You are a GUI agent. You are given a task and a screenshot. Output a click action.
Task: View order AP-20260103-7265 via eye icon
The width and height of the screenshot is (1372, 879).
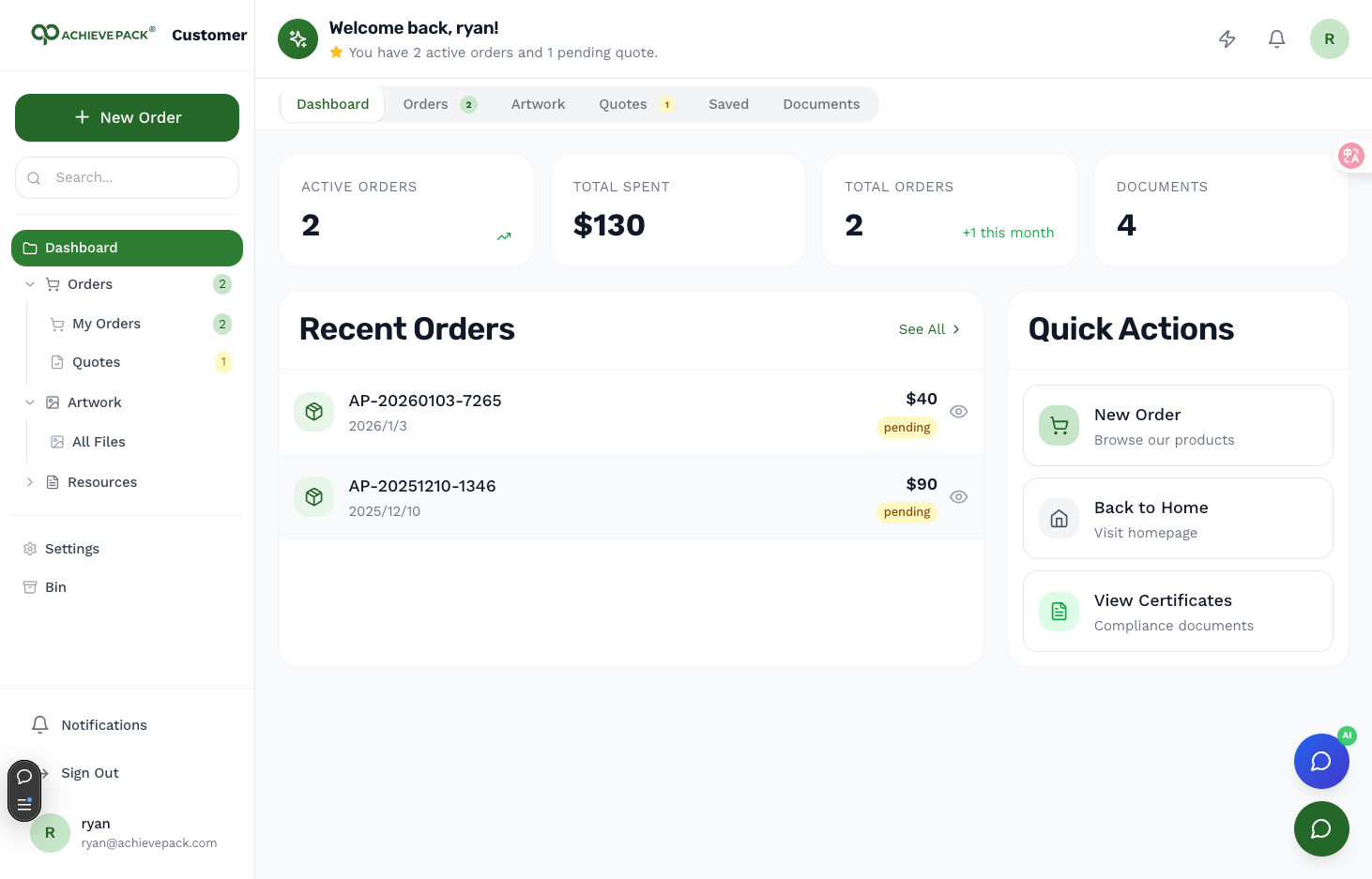(958, 412)
